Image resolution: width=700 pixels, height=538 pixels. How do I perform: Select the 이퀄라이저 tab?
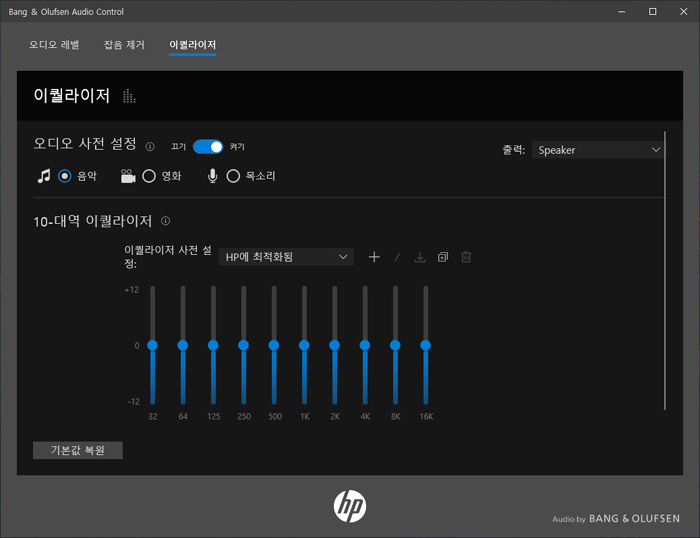[192, 45]
